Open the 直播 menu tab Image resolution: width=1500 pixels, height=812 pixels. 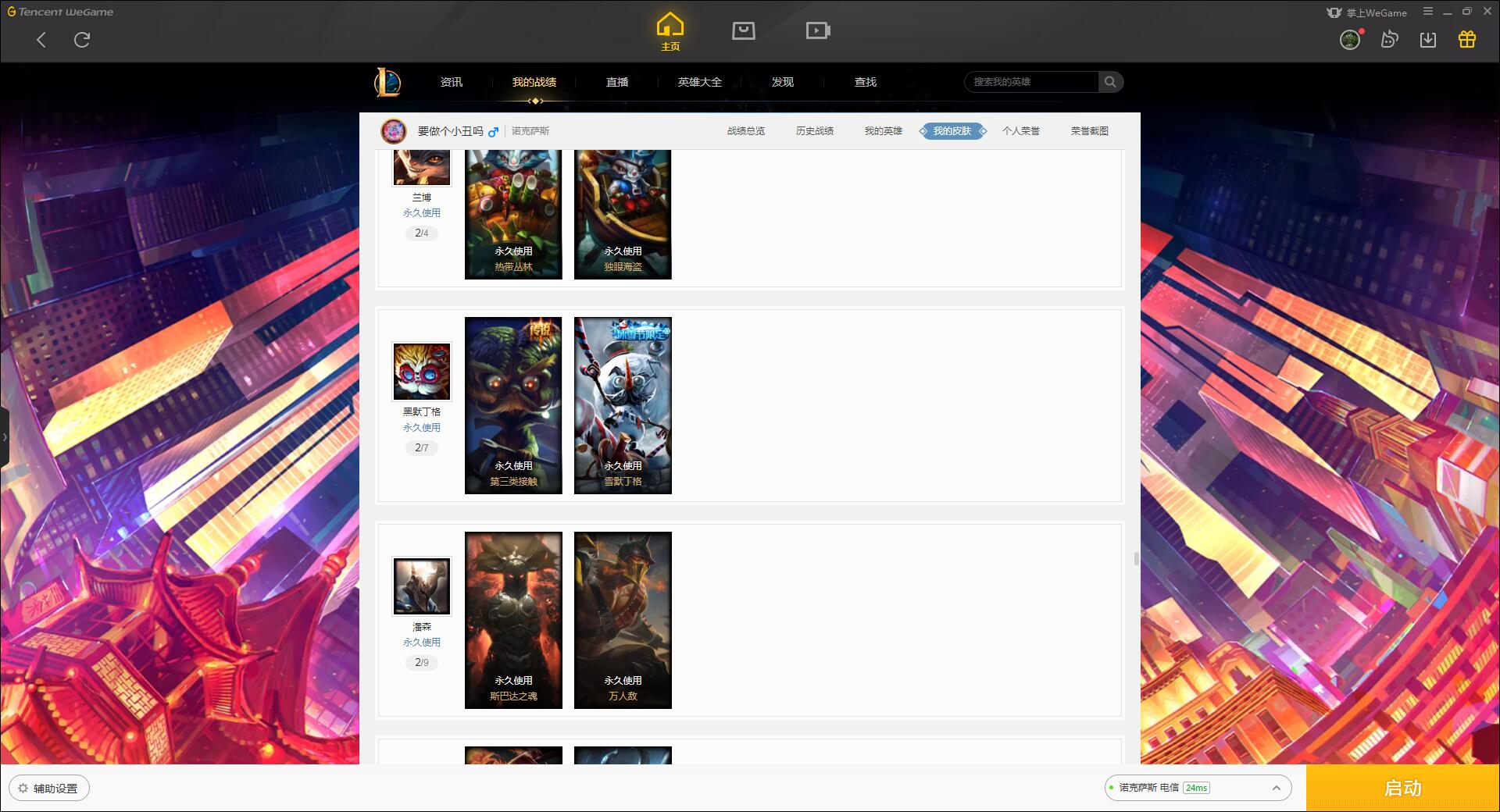617,82
